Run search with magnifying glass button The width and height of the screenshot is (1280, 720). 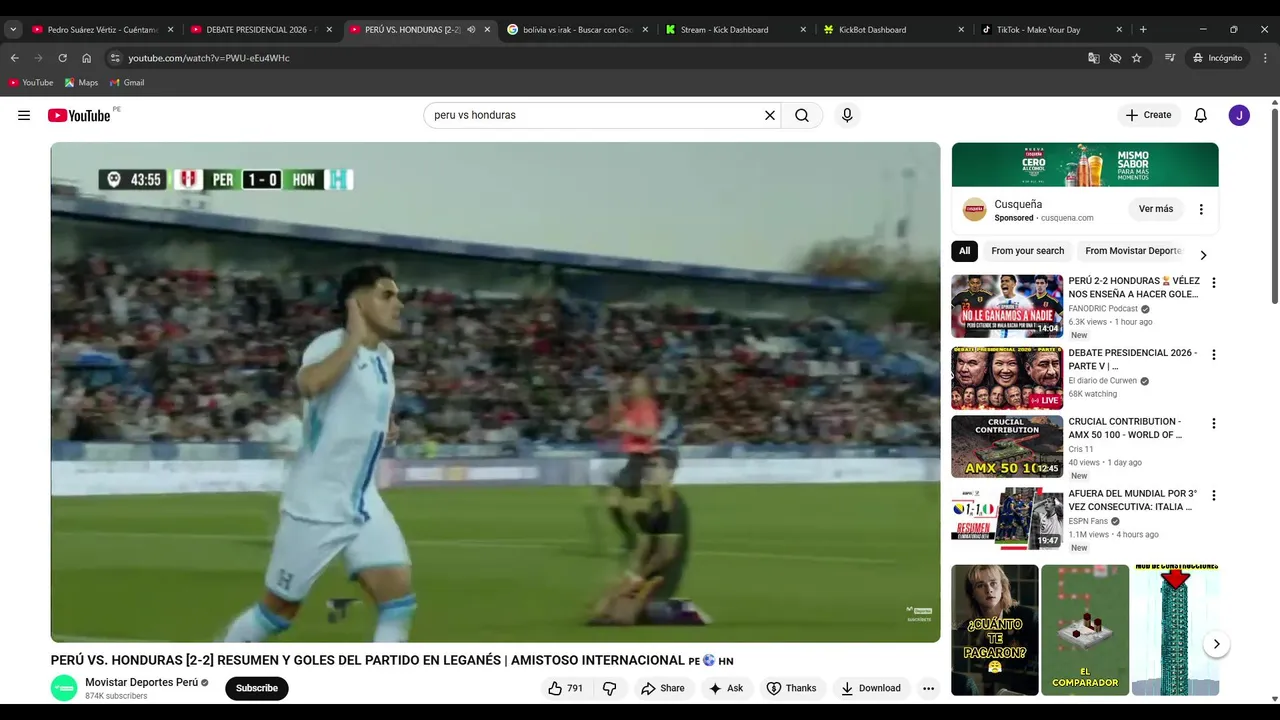[802, 115]
